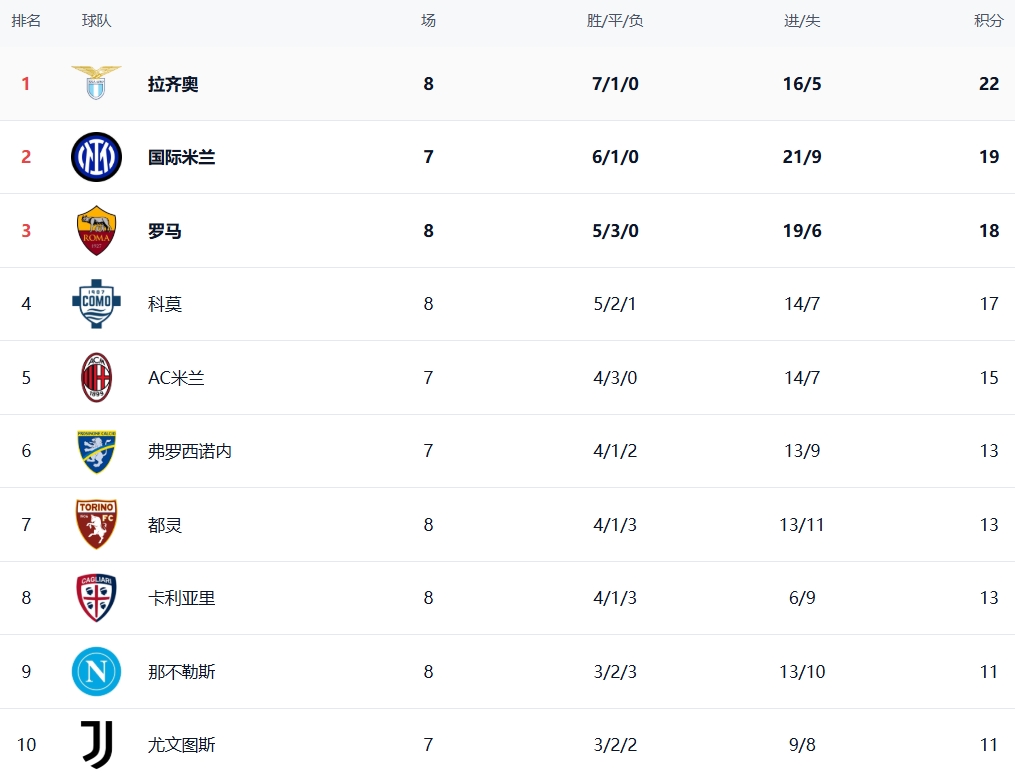Click Roma's record 5/3/0
Image resolution: width=1015 pixels, height=777 pixels.
(615, 231)
